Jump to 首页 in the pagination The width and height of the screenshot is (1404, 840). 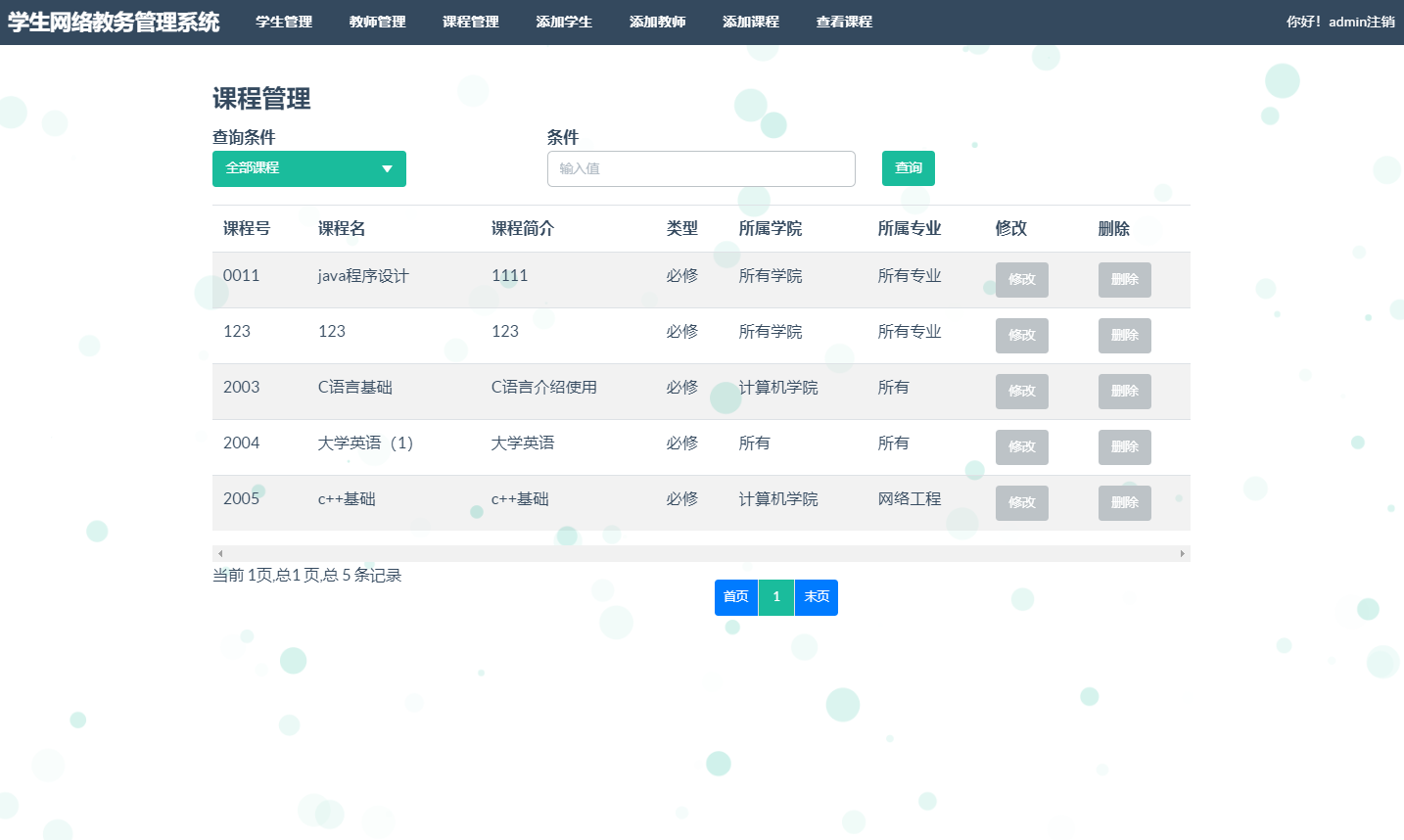tap(735, 597)
